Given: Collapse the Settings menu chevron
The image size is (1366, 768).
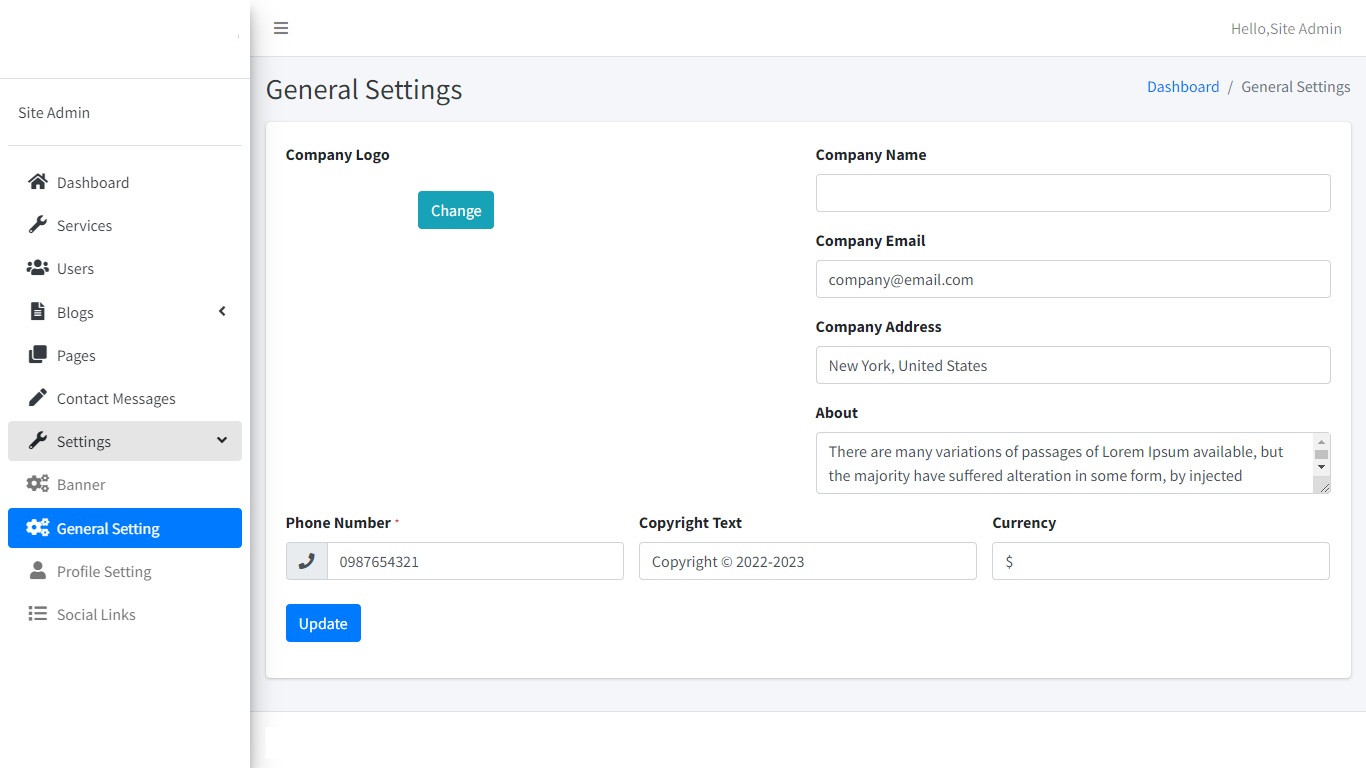Looking at the screenshot, I should coord(222,441).
